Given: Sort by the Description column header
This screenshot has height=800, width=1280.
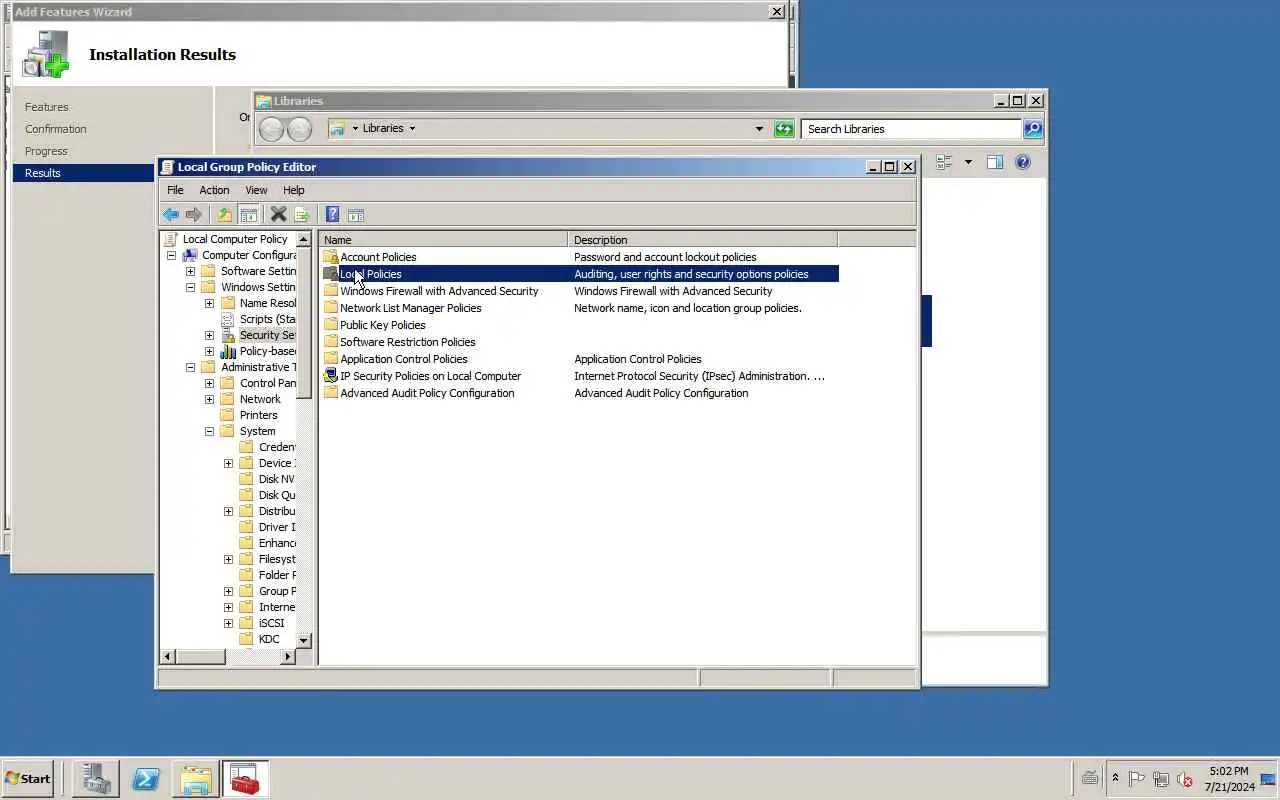Looking at the screenshot, I should 702,240.
